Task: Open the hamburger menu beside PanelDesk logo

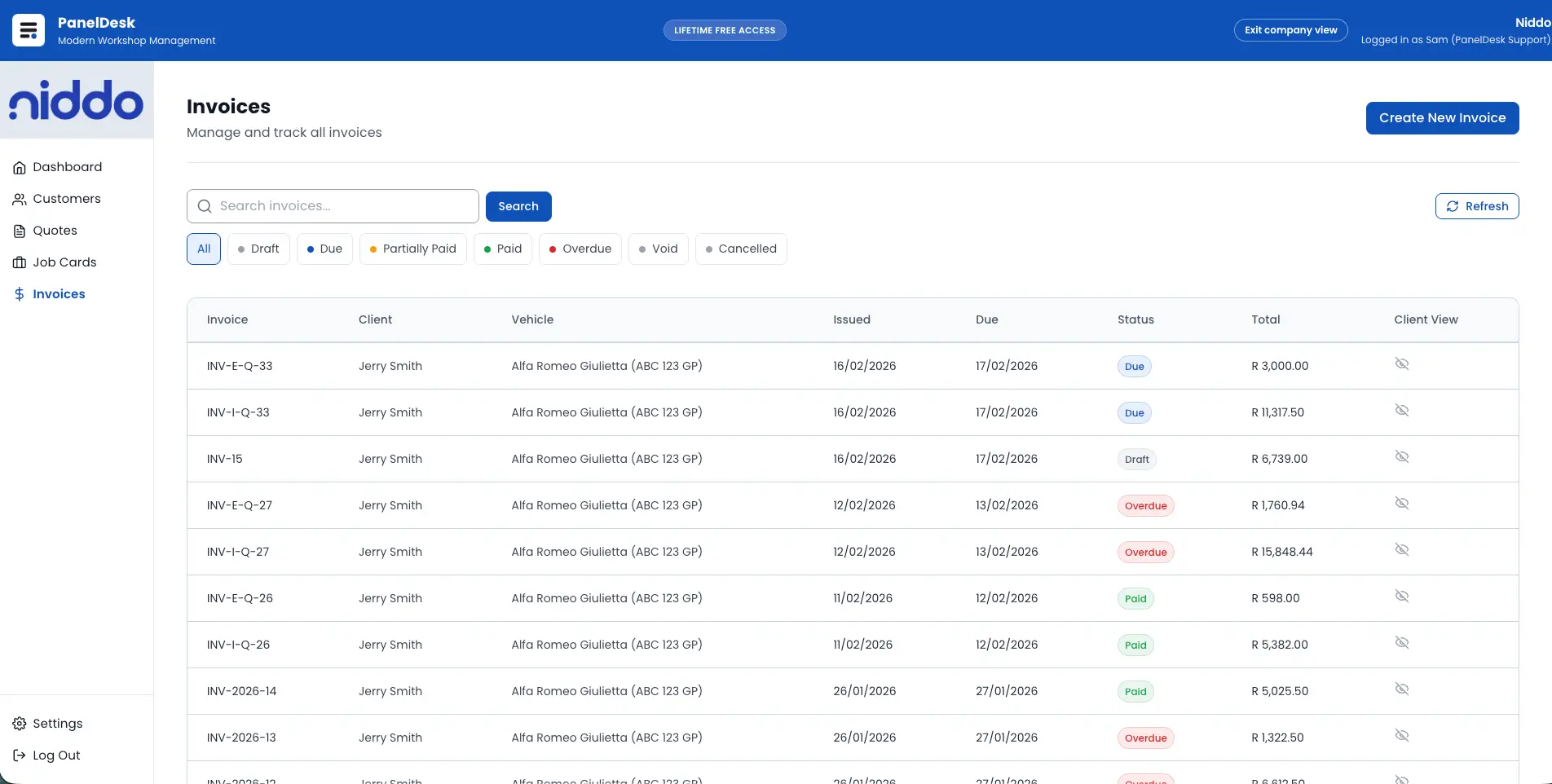Action: (x=27, y=29)
